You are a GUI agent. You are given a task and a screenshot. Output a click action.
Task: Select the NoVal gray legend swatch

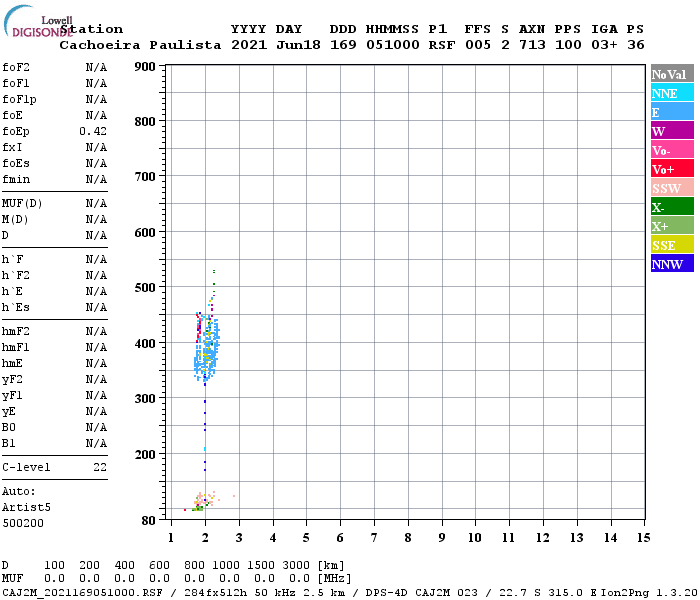click(672, 74)
